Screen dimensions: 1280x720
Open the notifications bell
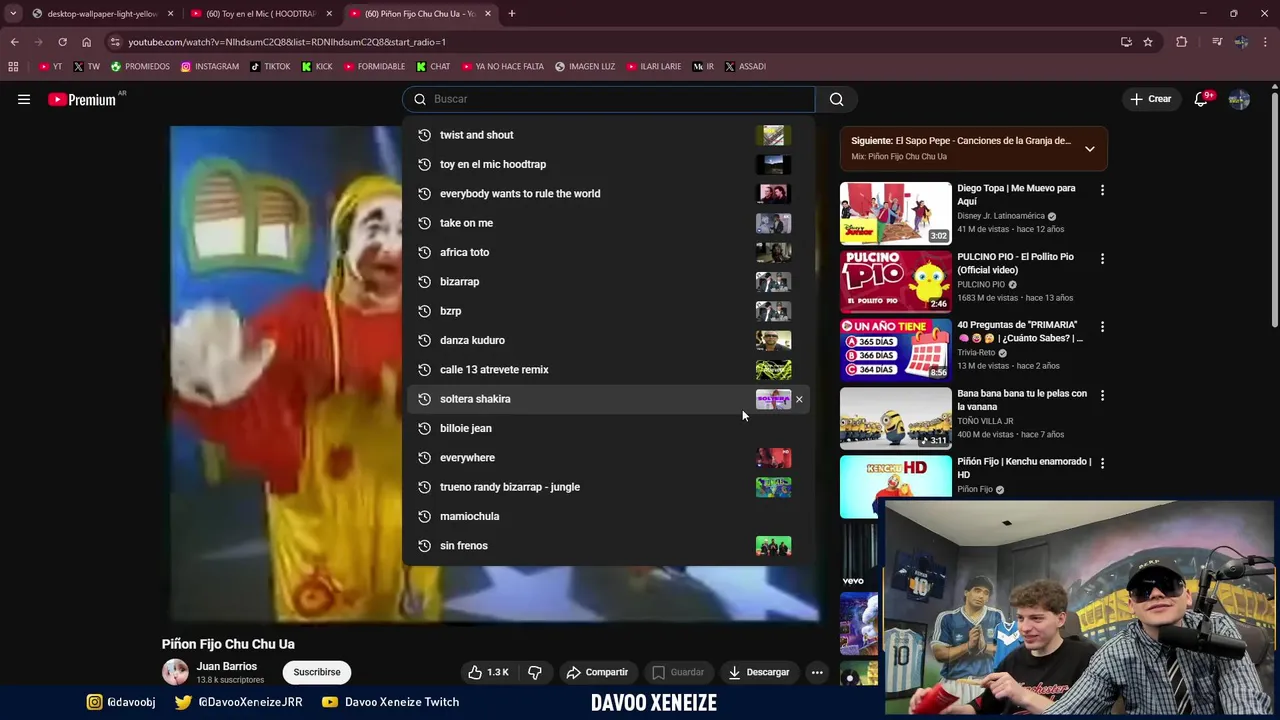tap(1201, 99)
